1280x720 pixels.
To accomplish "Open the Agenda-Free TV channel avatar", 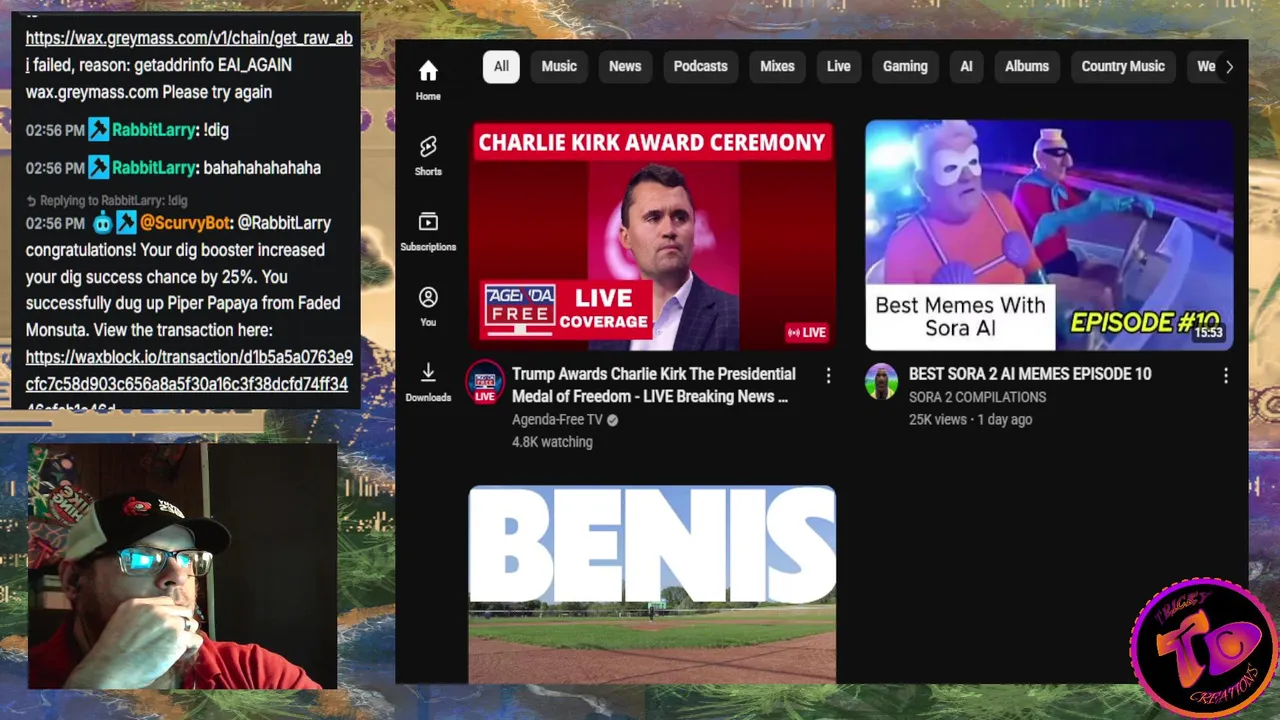I will pyautogui.click(x=485, y=381).
